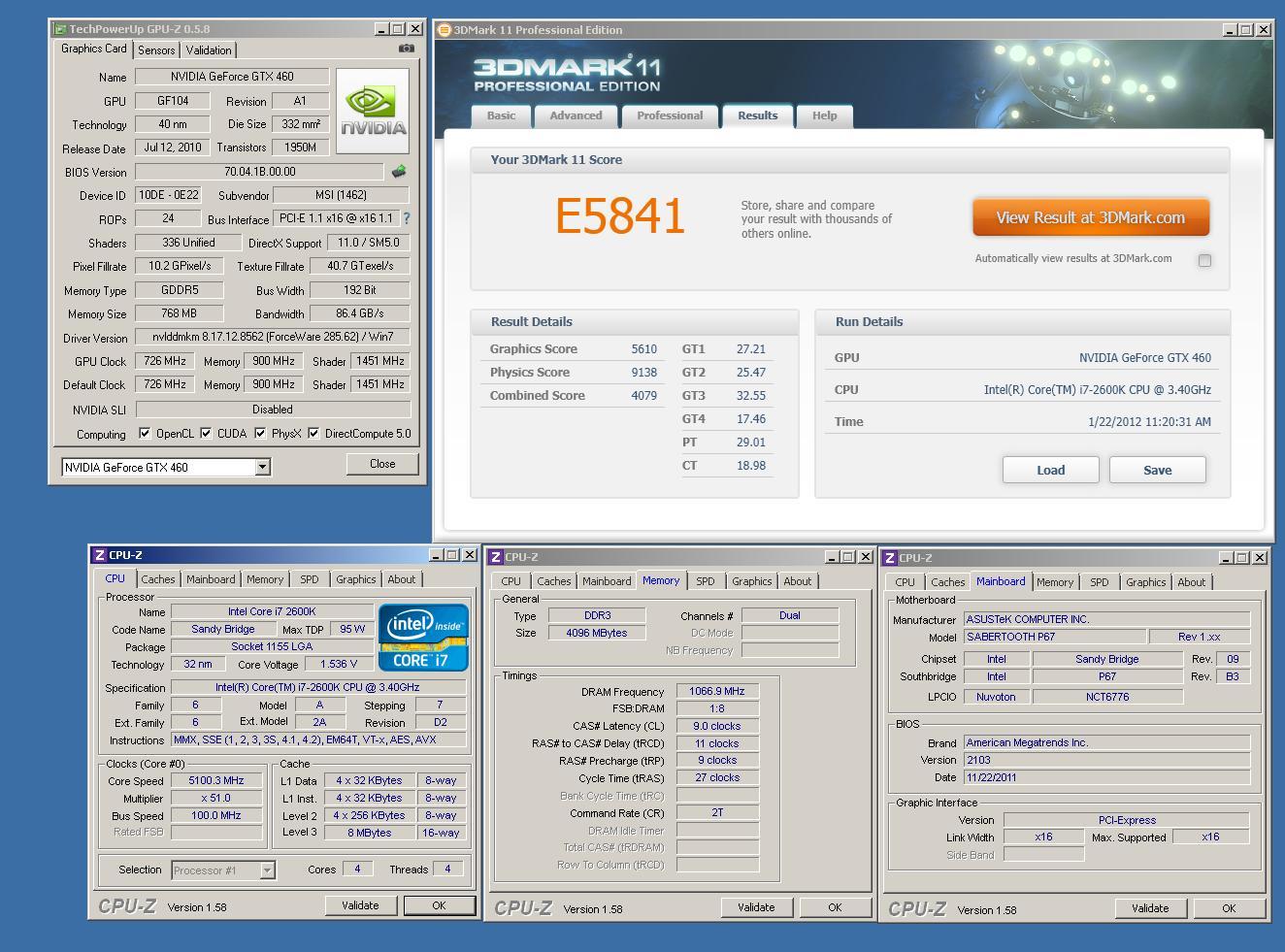Click the Core Voltage 1.536 V field
Screen dimensions: 1285x952
pos(339,664)
